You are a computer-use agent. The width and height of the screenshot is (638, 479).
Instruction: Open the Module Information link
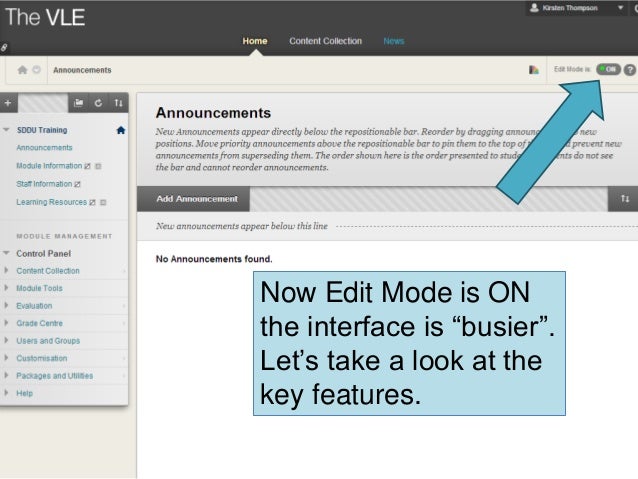49,166
